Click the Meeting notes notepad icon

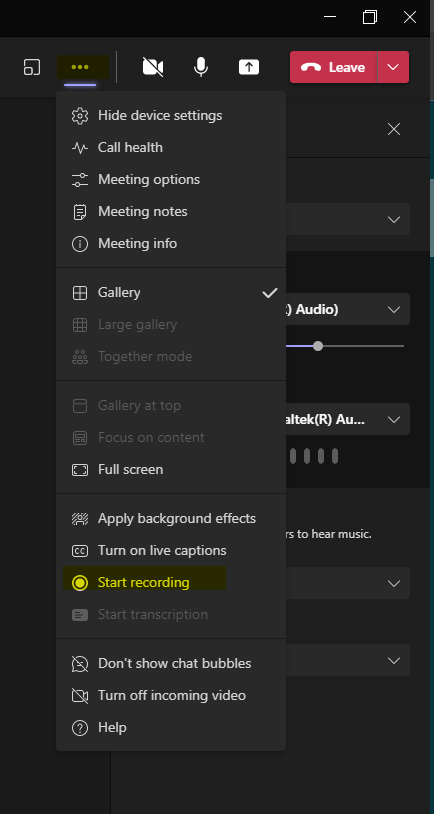pos(80,212)
